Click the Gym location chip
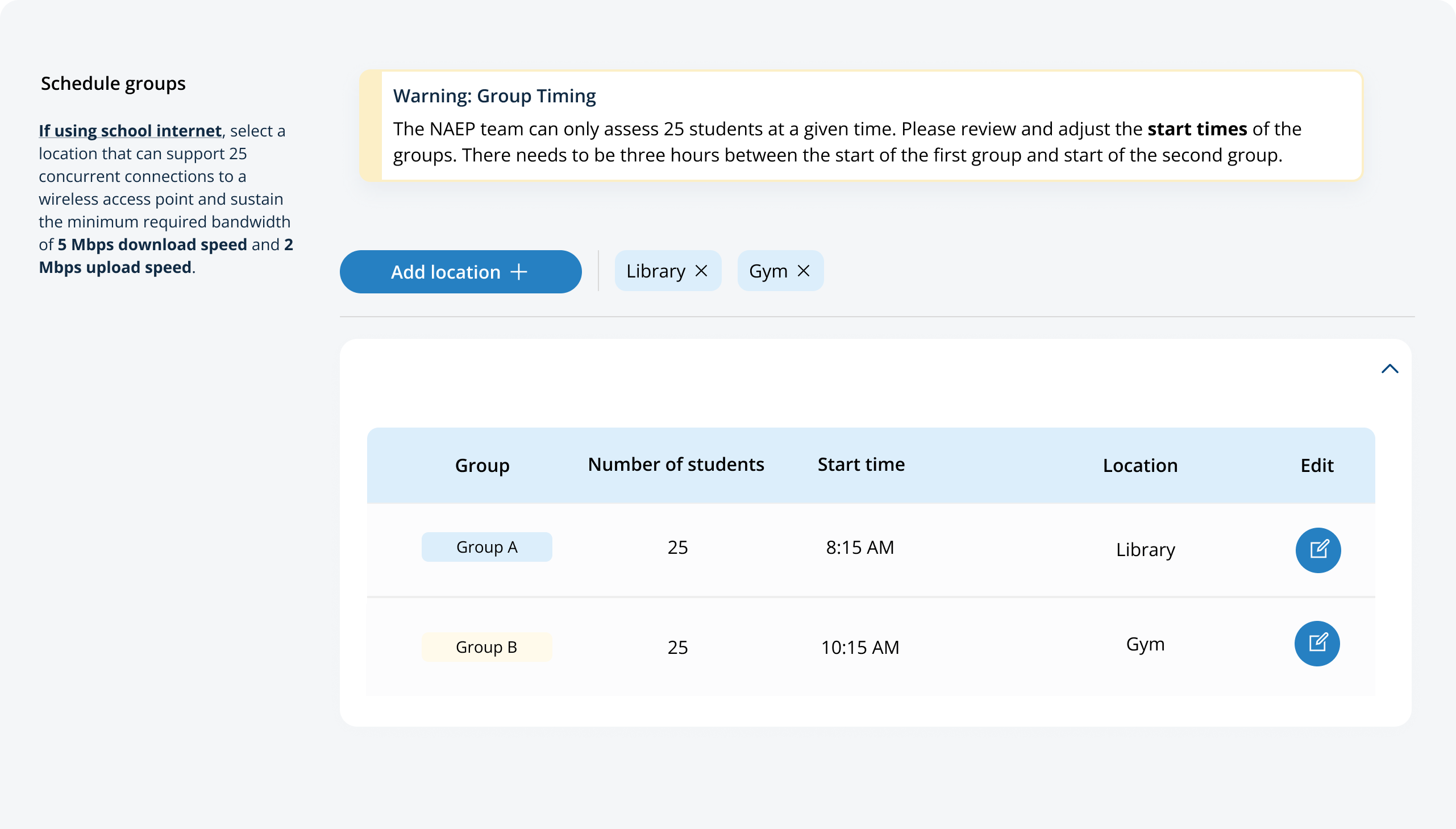 pyautogui.click(x=768, y=271)
